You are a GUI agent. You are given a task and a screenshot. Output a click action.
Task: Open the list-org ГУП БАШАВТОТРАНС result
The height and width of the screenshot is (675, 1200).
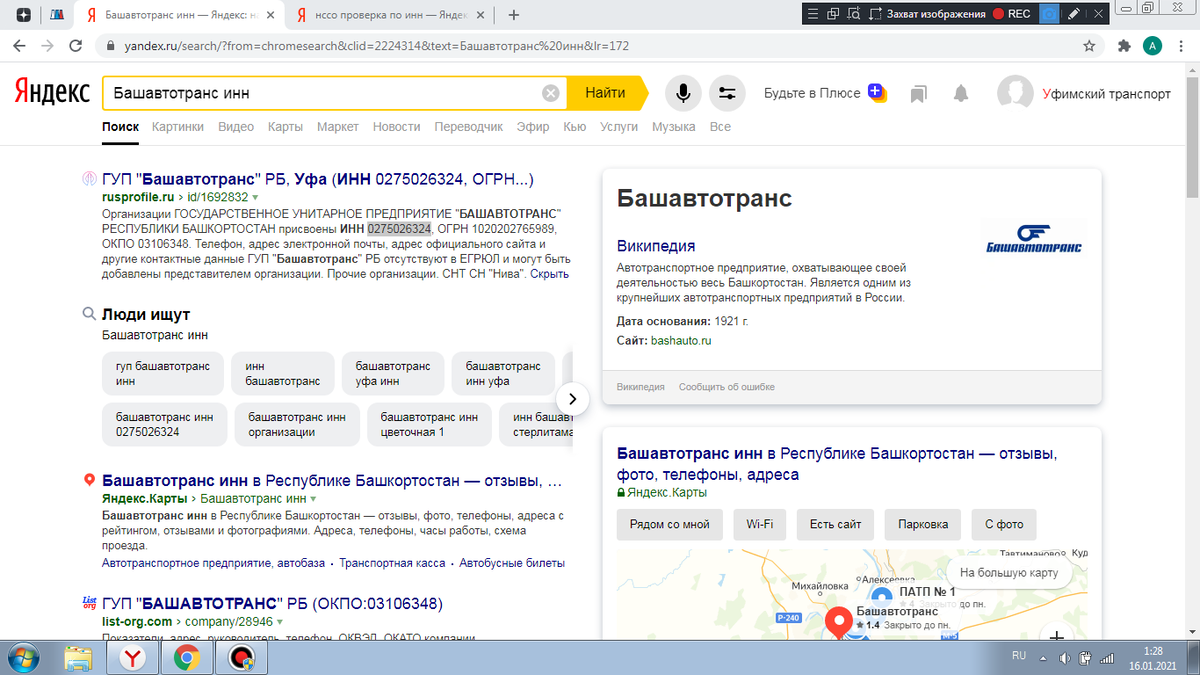pos(272,603)
